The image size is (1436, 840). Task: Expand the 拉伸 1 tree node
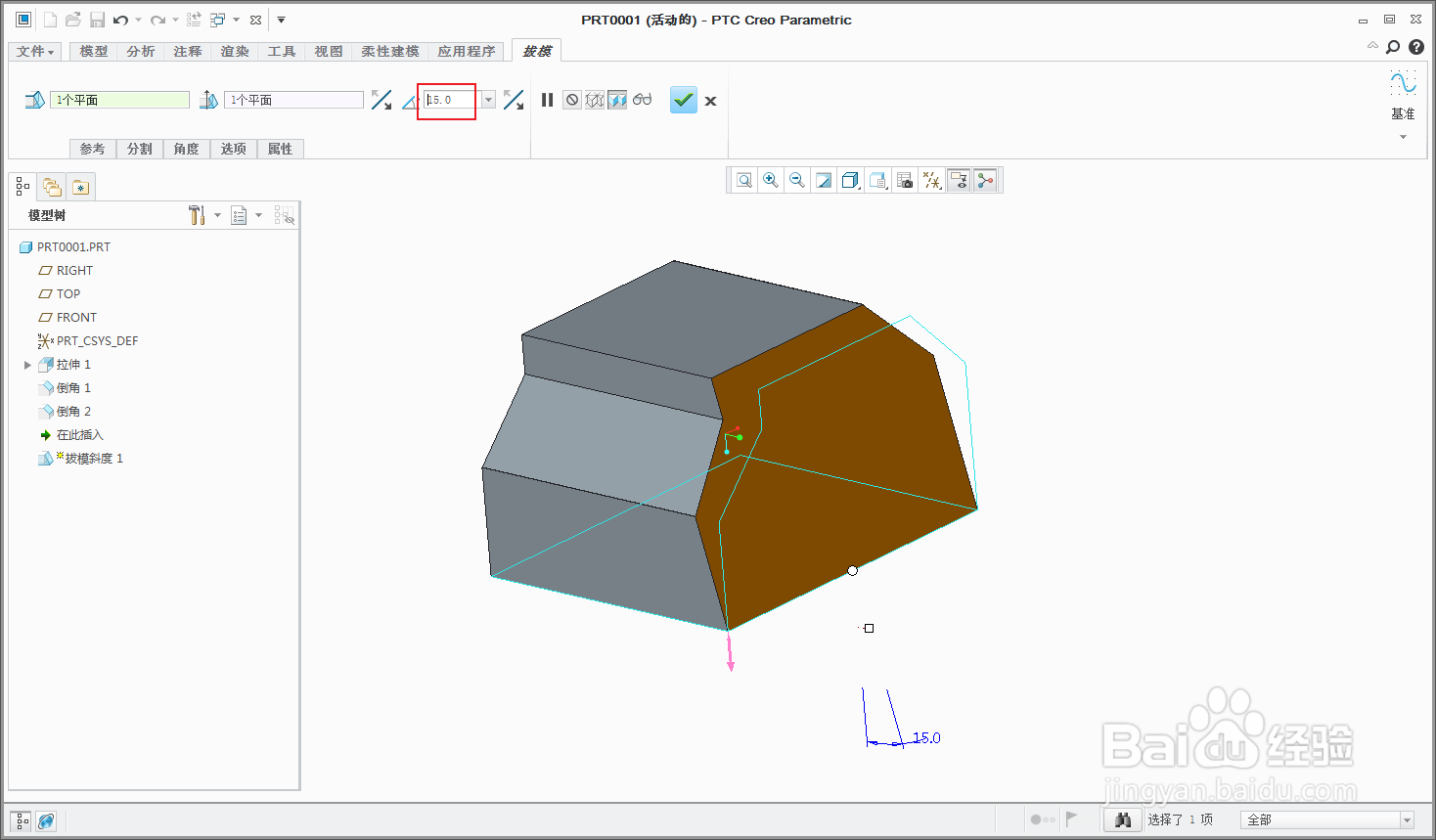[27, 365]
